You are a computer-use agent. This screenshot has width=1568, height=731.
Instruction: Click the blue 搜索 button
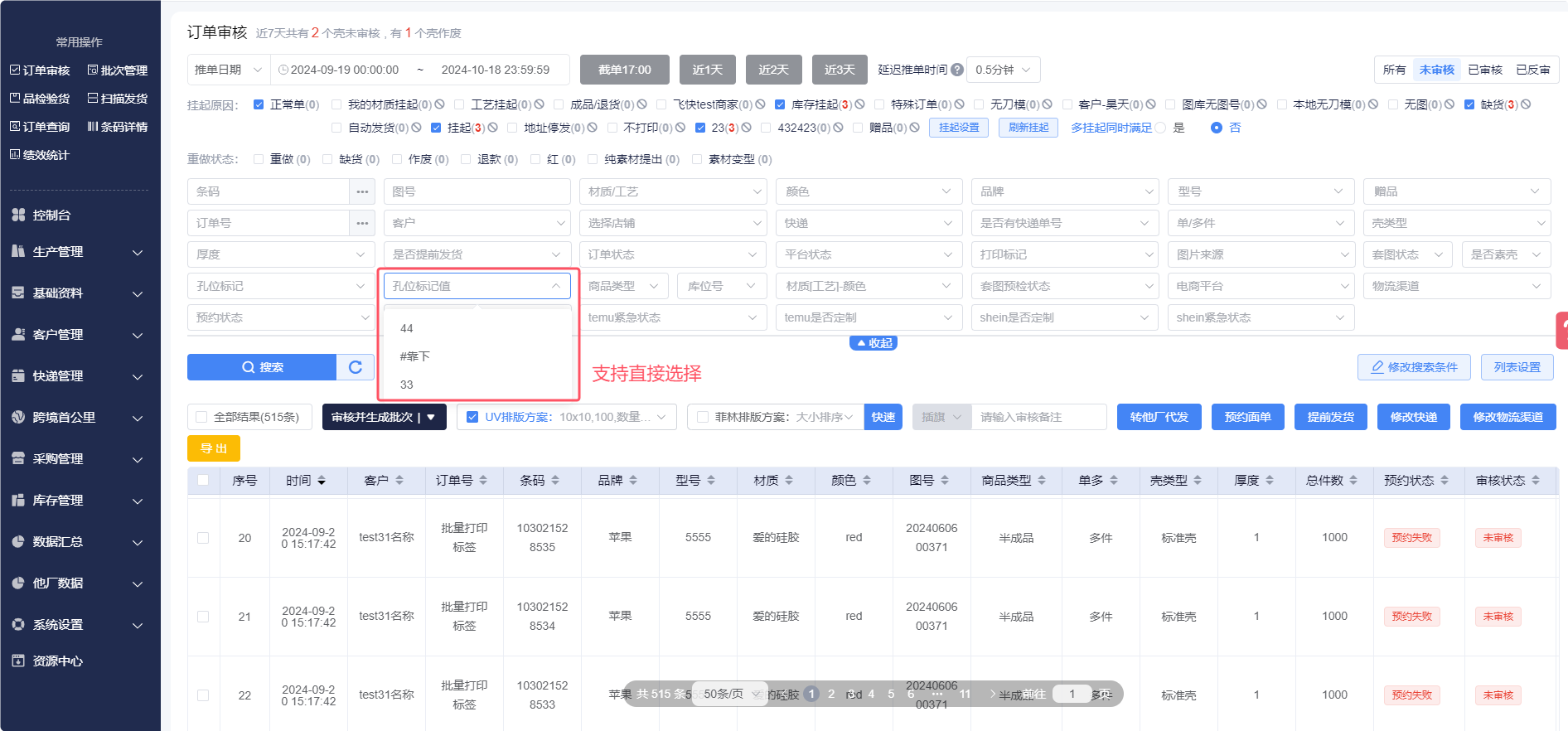pos(262,367)
